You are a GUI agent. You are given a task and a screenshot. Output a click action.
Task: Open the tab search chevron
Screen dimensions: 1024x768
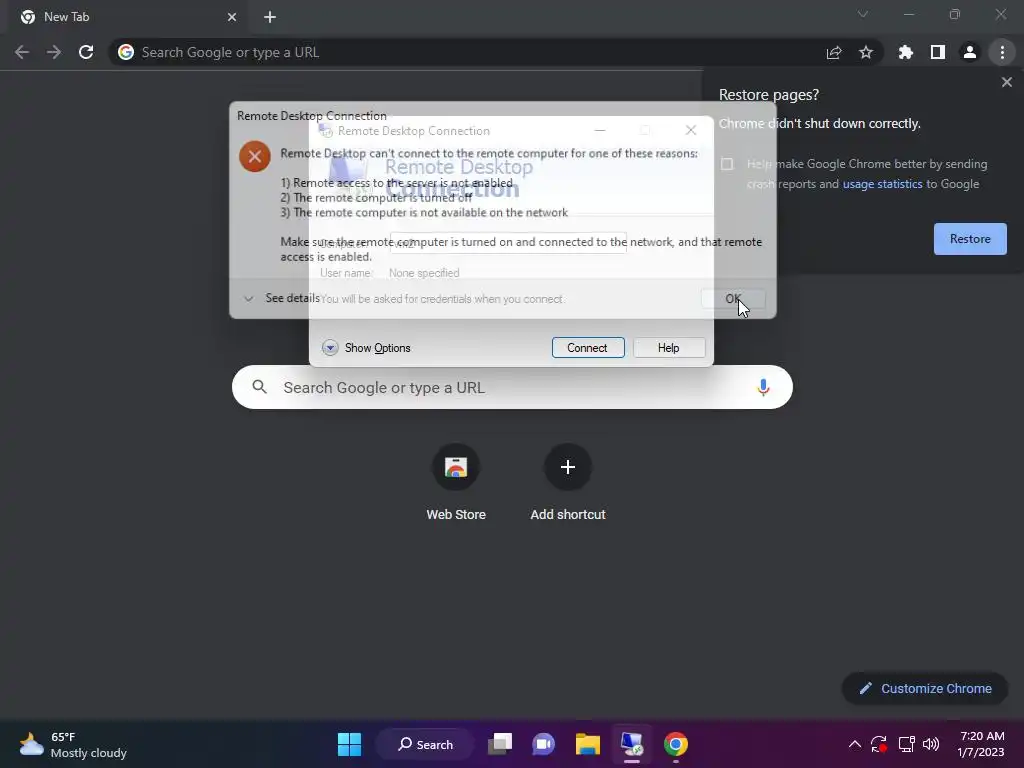(x=863, y=14)
